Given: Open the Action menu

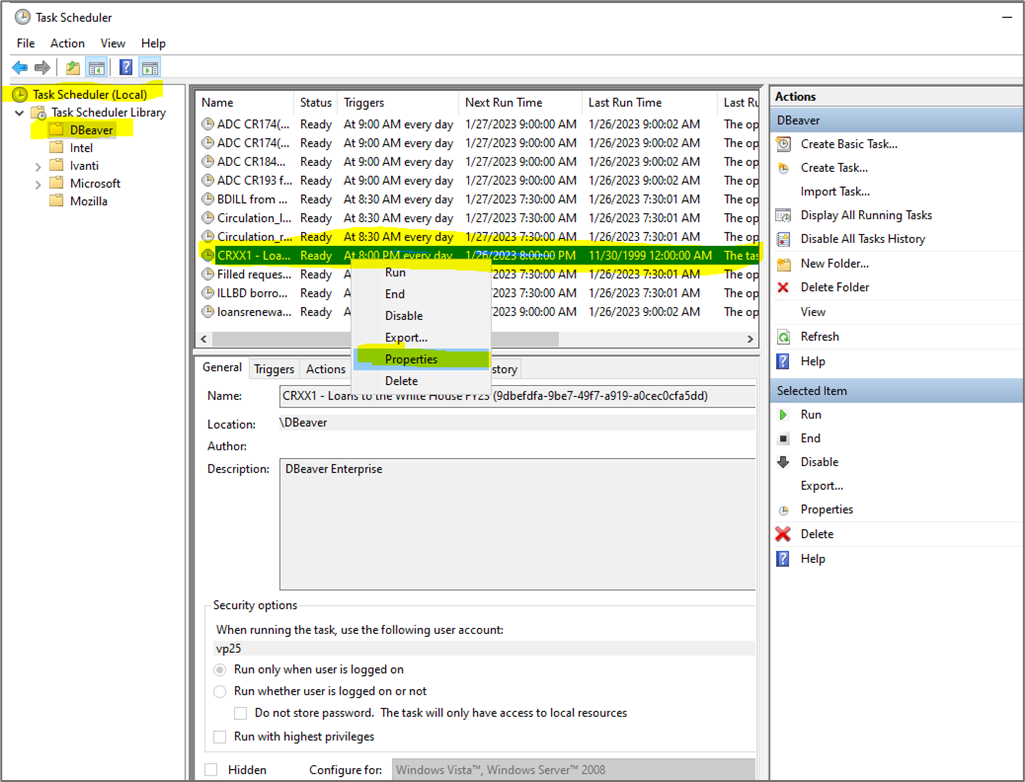Looking at the screenshot, I should pyautogui.click(x=67, y=43).
